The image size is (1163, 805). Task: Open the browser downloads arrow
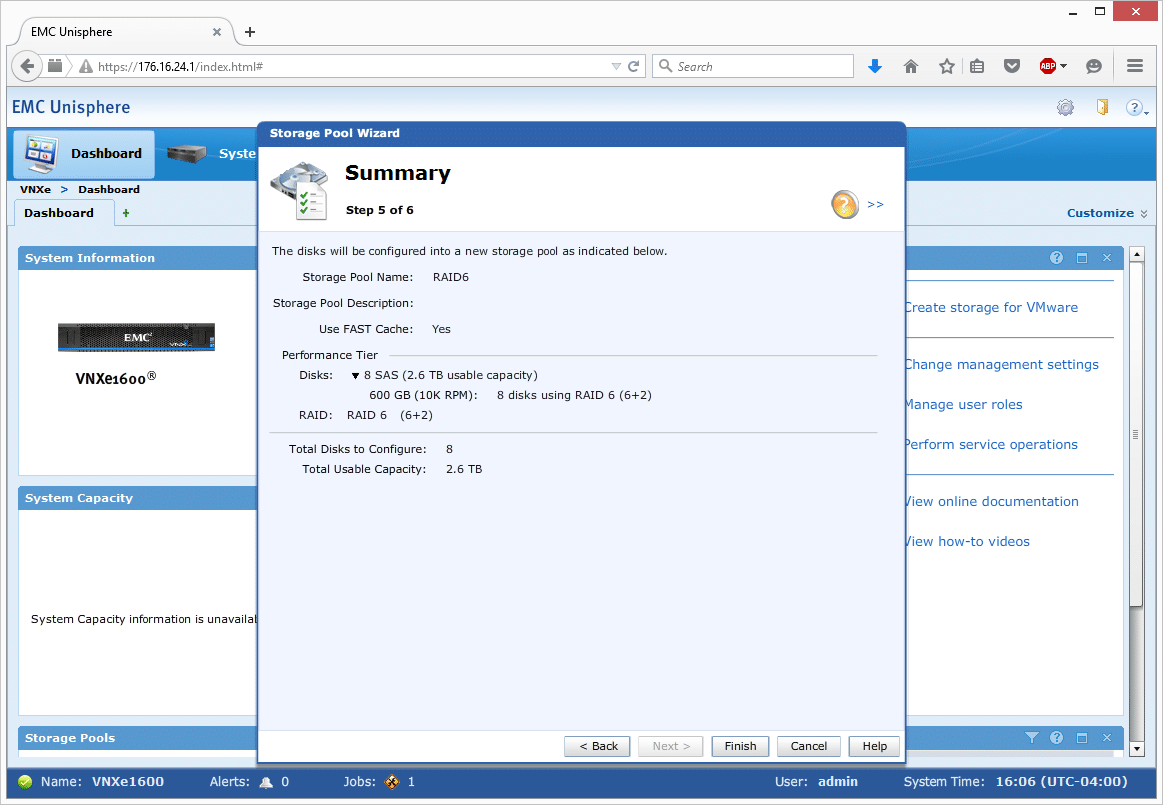875,66
